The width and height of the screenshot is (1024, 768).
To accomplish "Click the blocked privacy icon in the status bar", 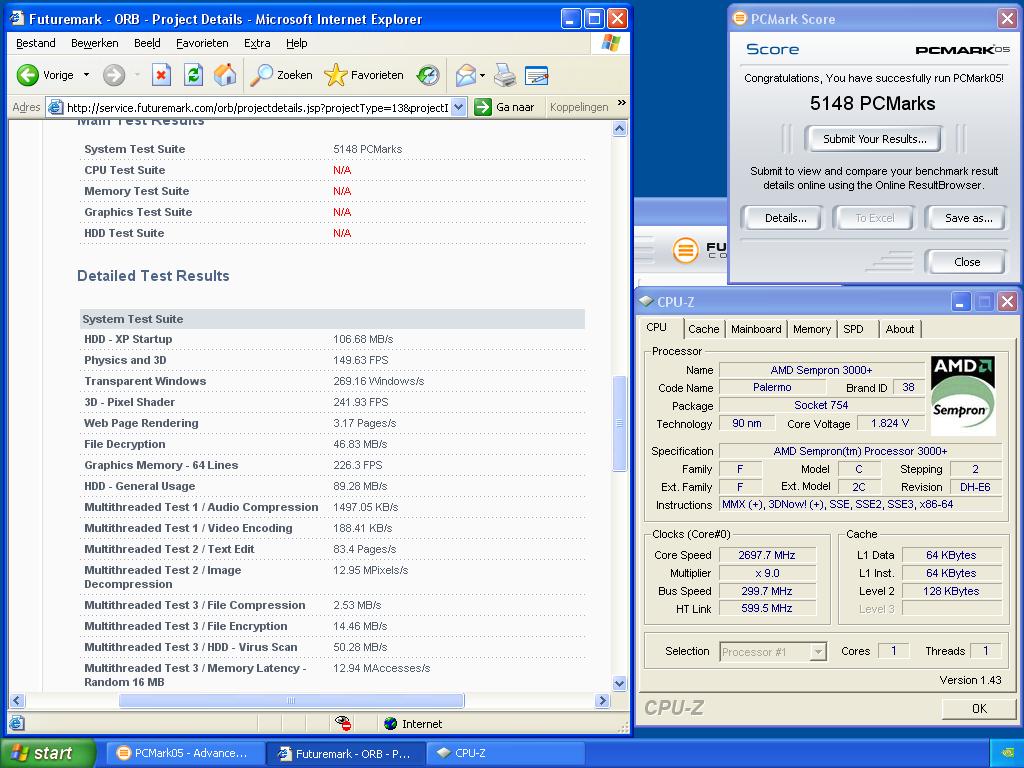I will (x=343, y=723).
